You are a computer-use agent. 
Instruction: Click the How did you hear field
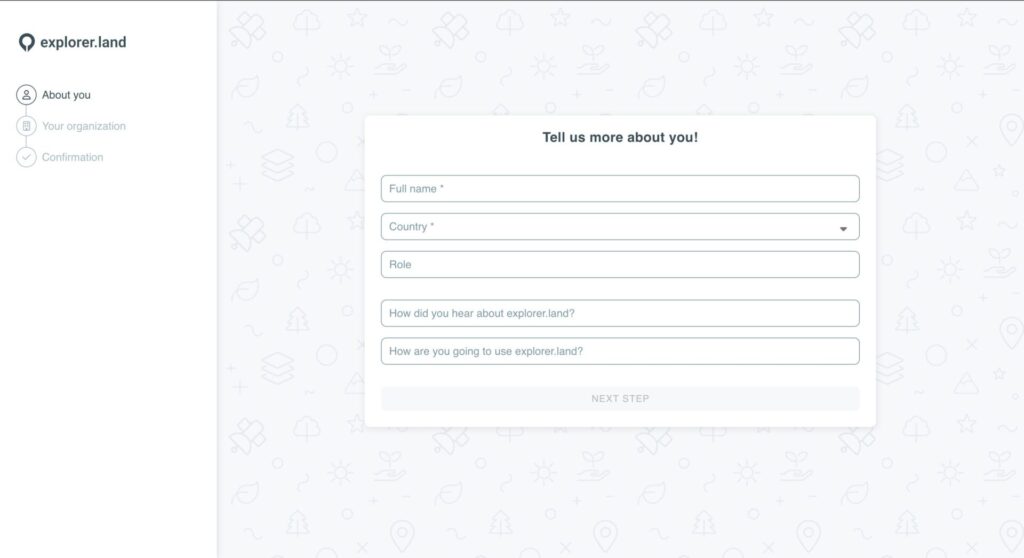click(x=620, y=313)
